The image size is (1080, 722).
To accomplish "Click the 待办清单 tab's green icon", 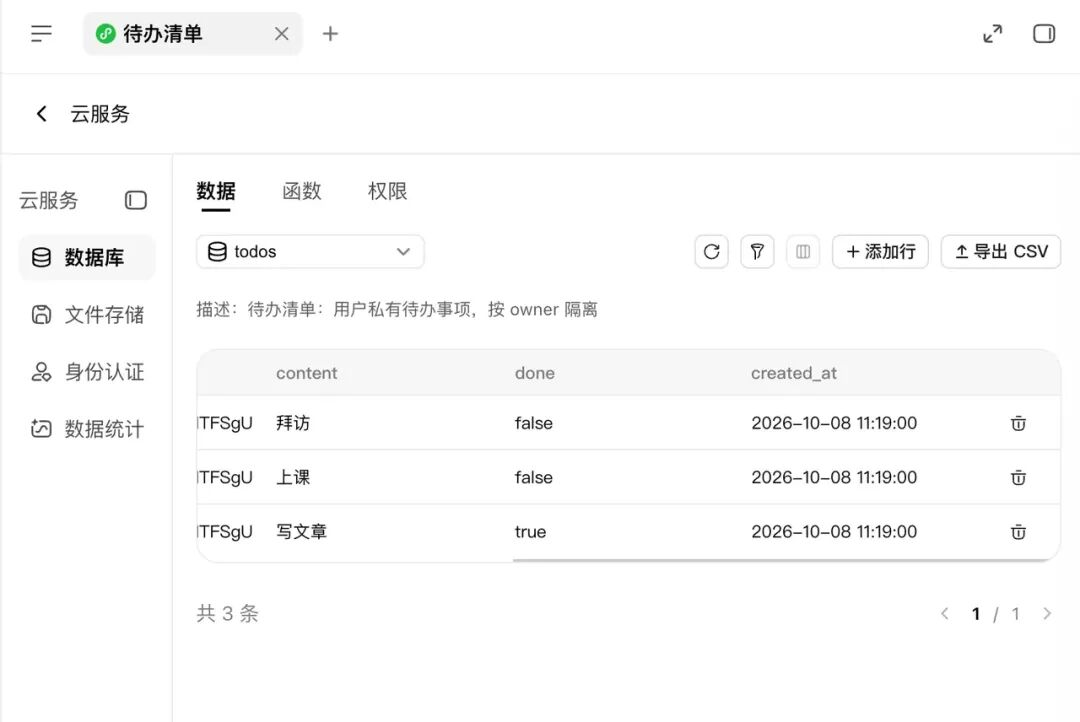I will tap(105, 34).
